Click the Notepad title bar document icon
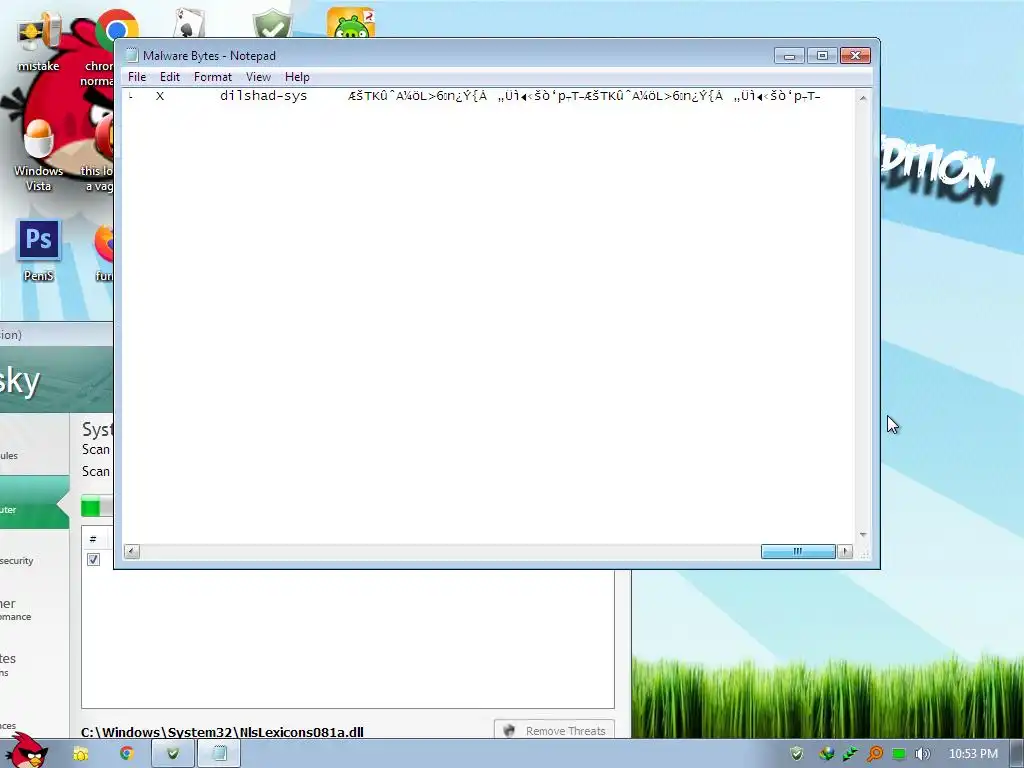Image resolution: width=1024 pixels, height=768 pixels. pyautogui.click(x=132, y=56)
